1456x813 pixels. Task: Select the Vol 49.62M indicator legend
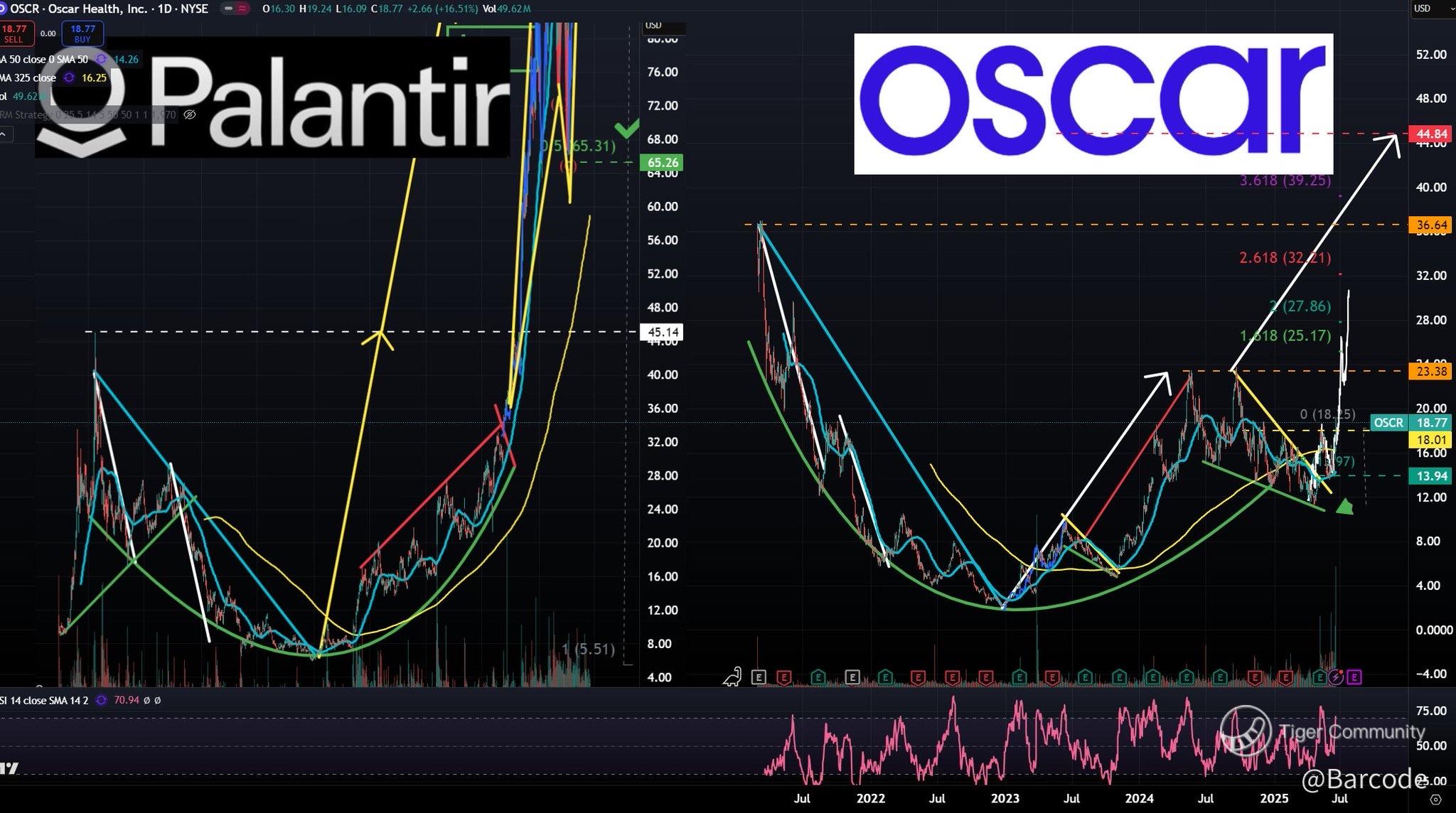pos(21,97)
